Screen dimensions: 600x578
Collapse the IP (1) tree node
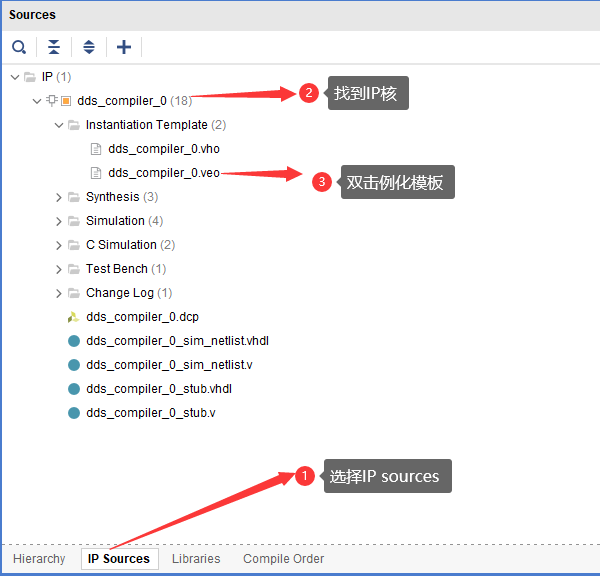15,77
